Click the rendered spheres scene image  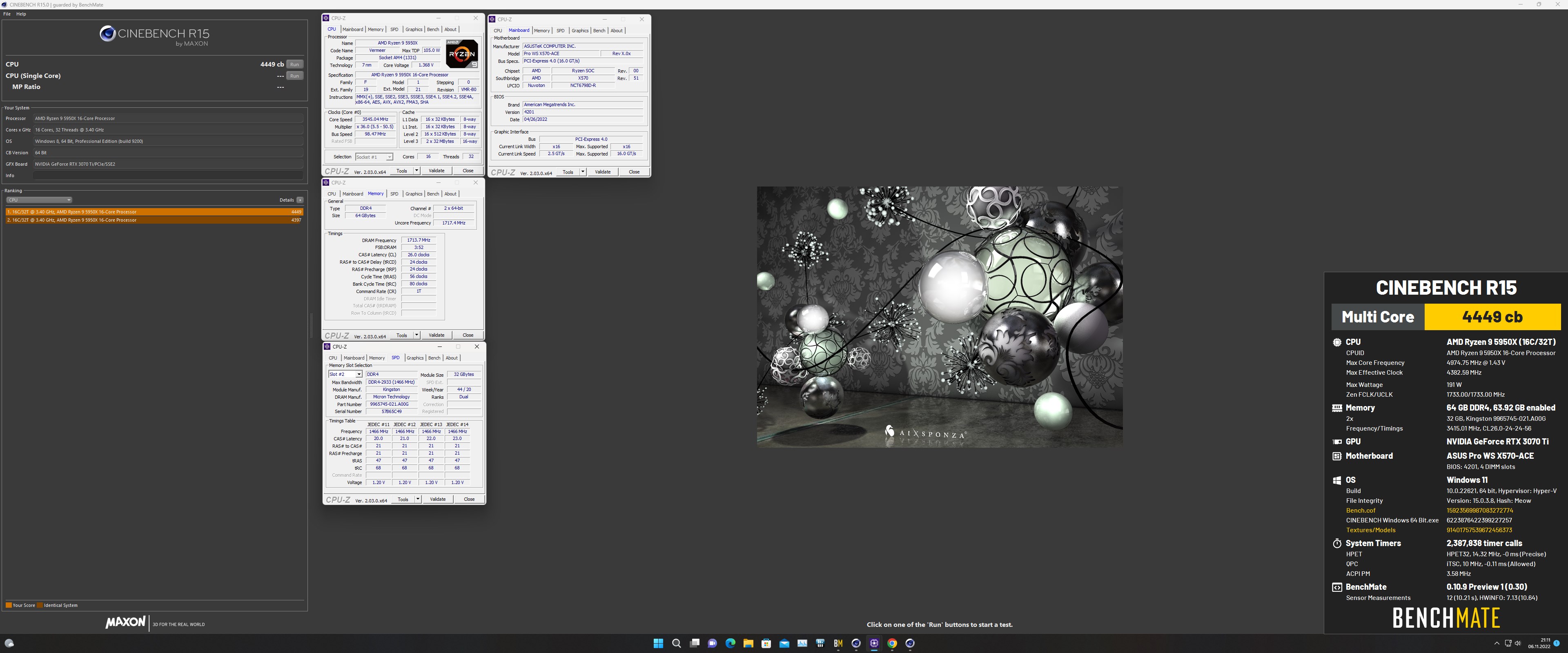(x=939, y=317)
